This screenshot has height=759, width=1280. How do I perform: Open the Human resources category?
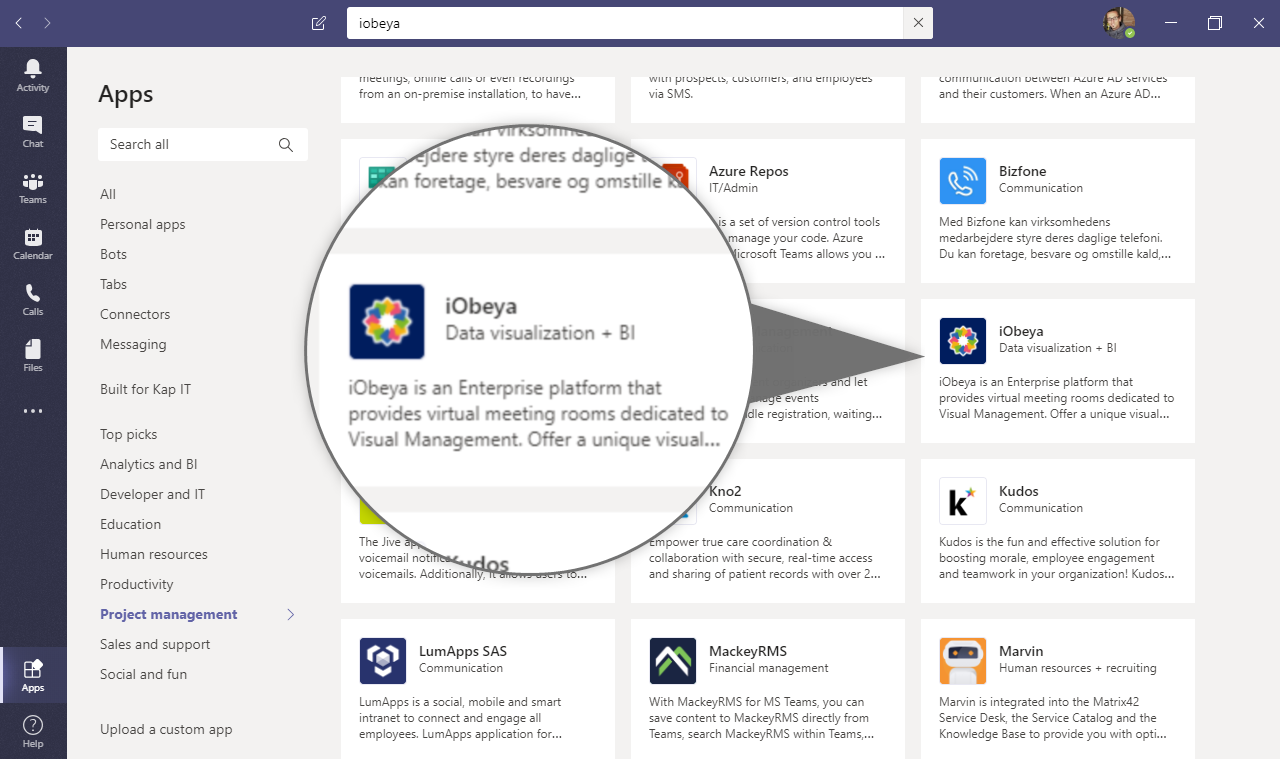pyautogui.click(x=154, y=554)
